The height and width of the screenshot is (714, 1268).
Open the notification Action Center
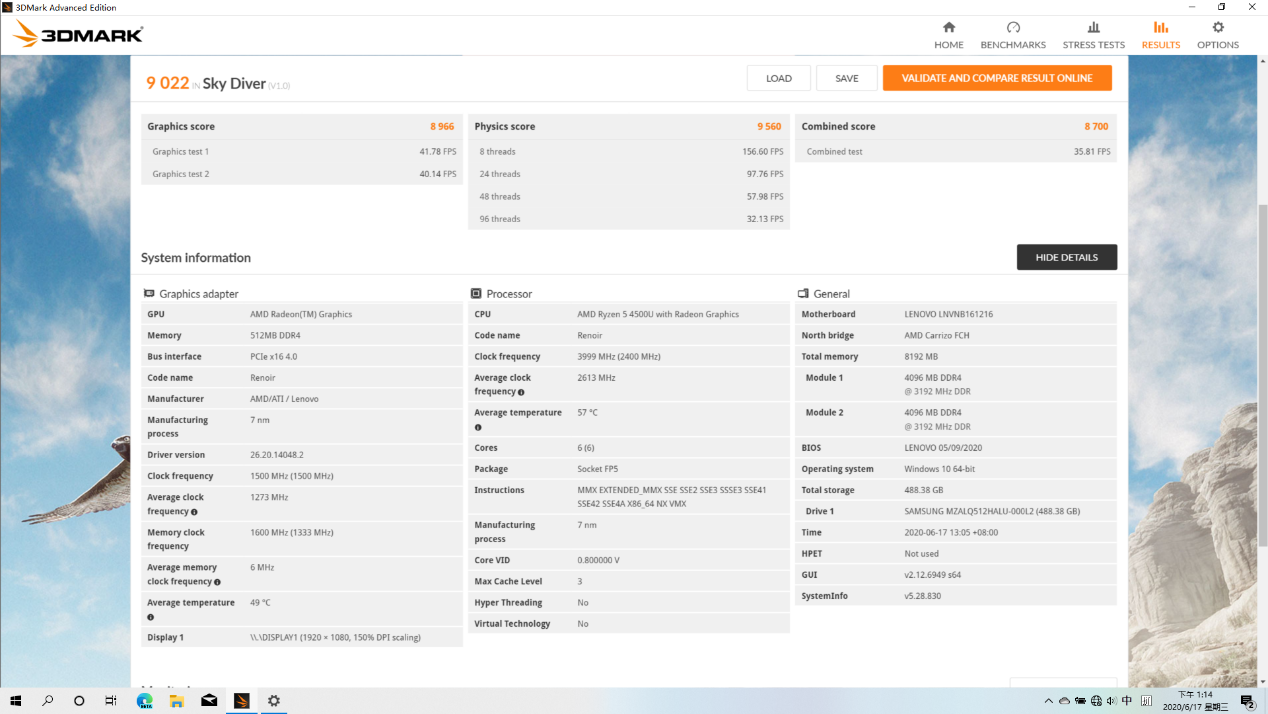pos(1247,701)
